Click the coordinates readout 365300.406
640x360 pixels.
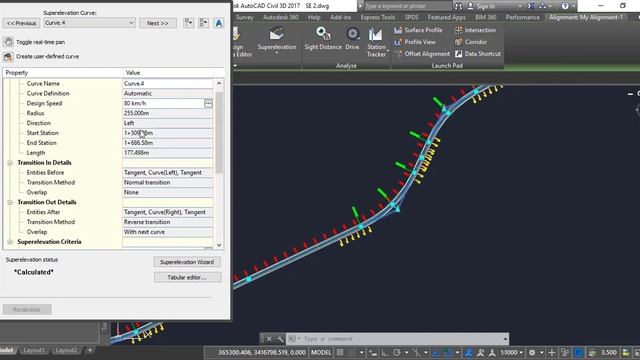(262, 352)
